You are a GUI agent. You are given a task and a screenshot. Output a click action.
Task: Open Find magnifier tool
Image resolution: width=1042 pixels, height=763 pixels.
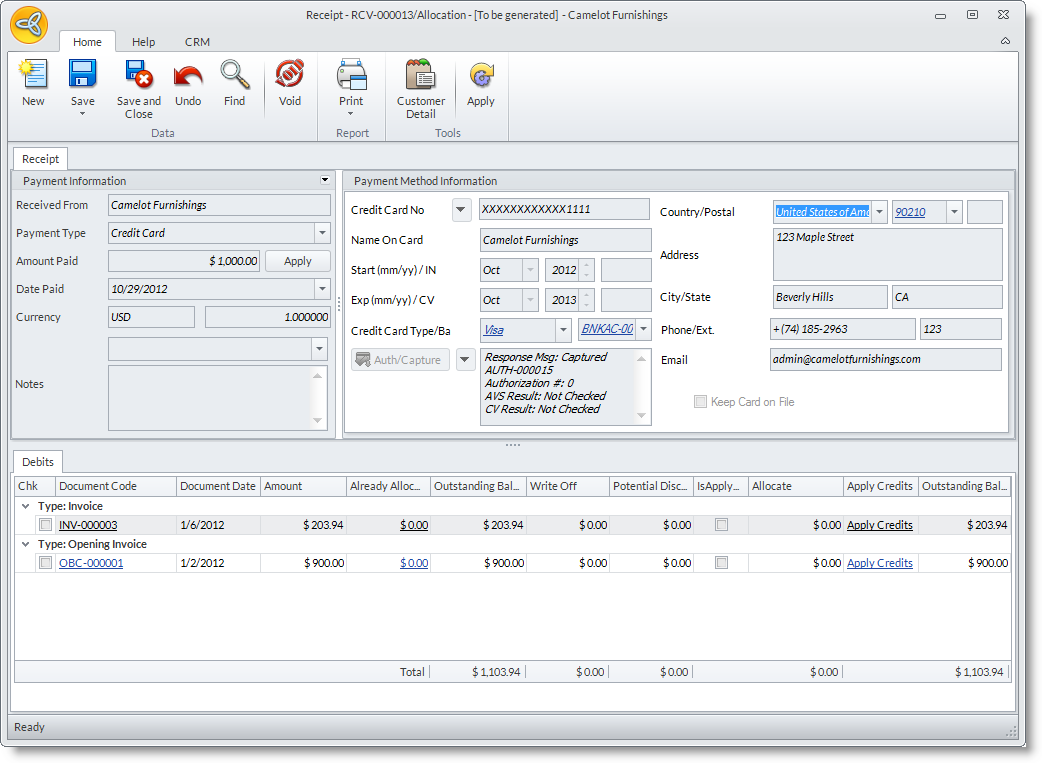tap(234, 76)
